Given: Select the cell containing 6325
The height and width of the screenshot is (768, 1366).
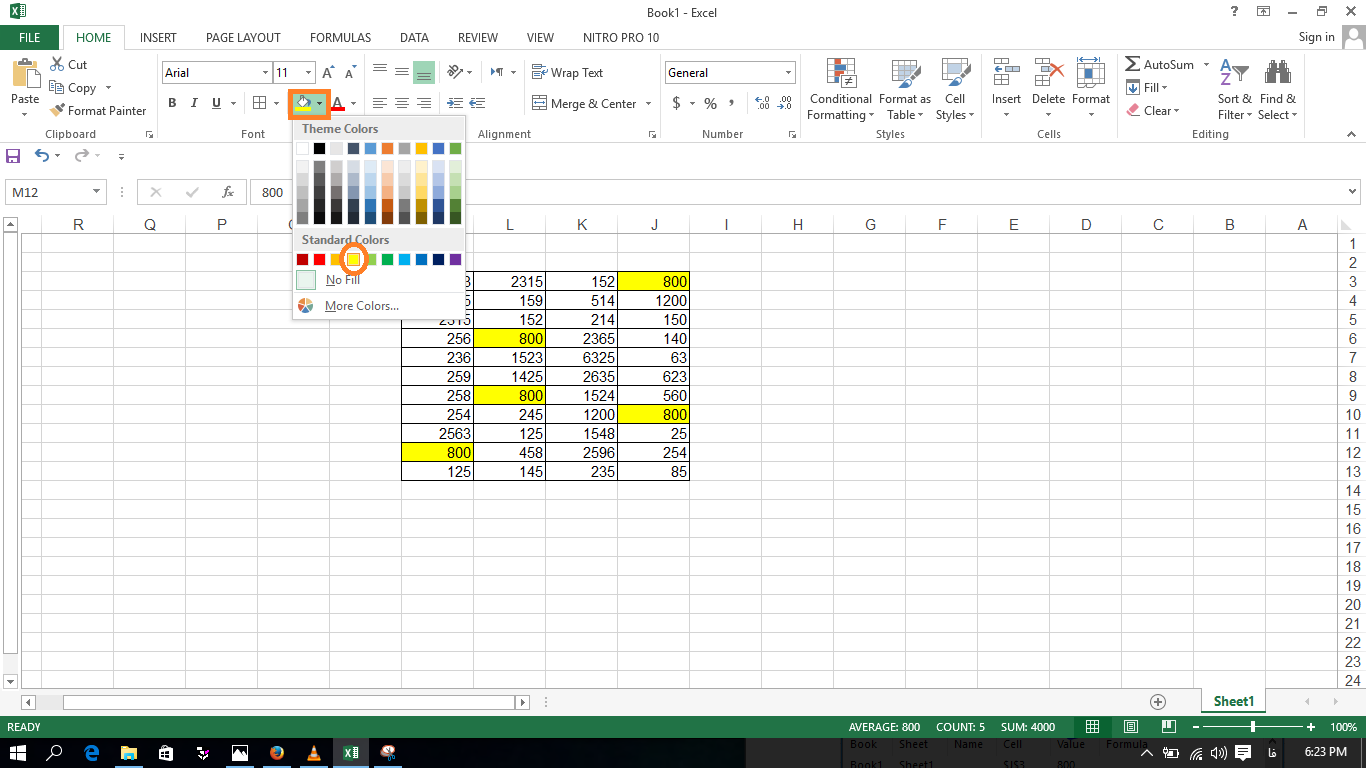Looking at the screenshot, I should click(582, 358).
